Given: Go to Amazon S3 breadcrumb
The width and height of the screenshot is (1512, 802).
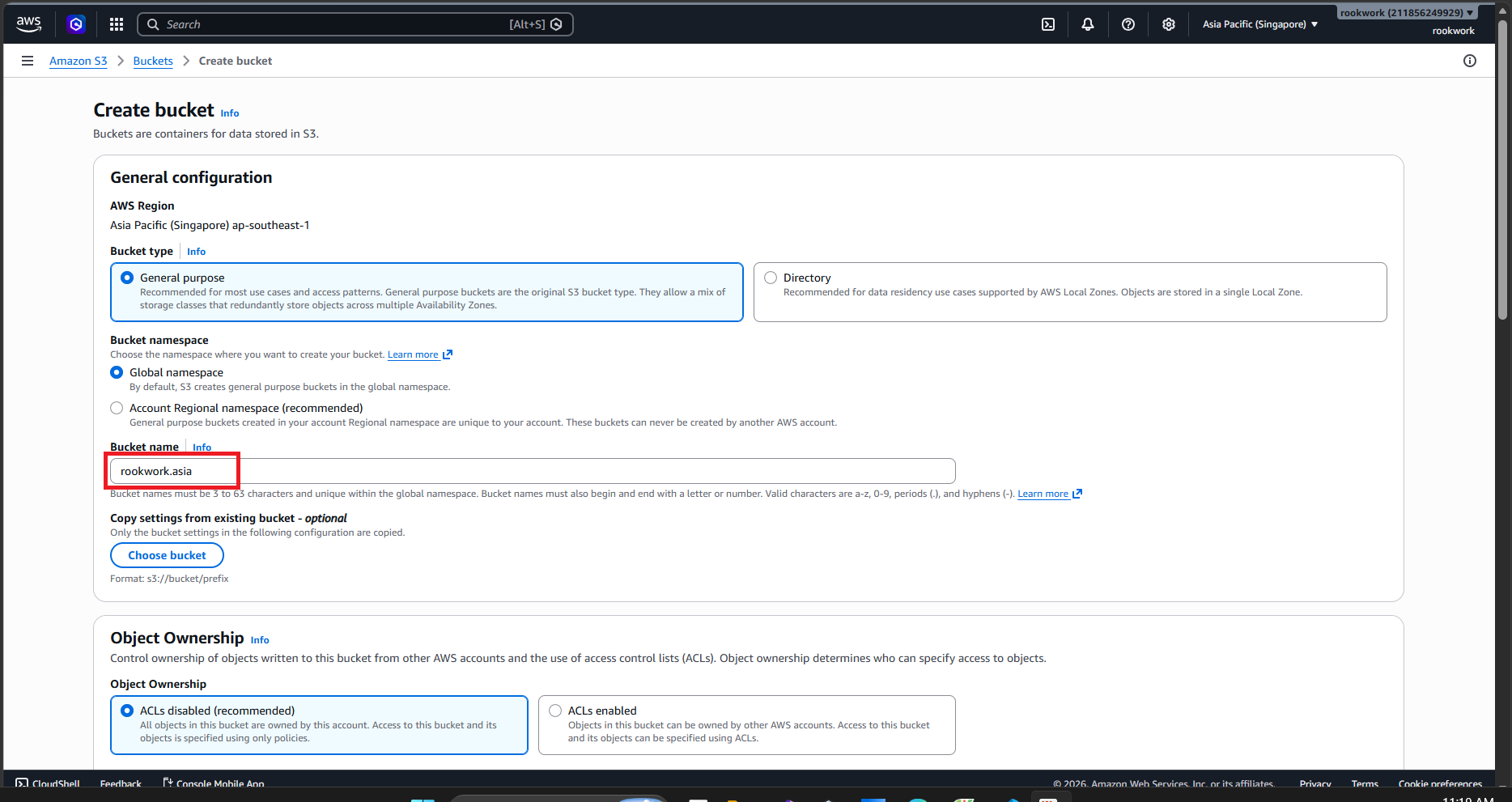Looking at the screenshot, I should coord(79,61).
